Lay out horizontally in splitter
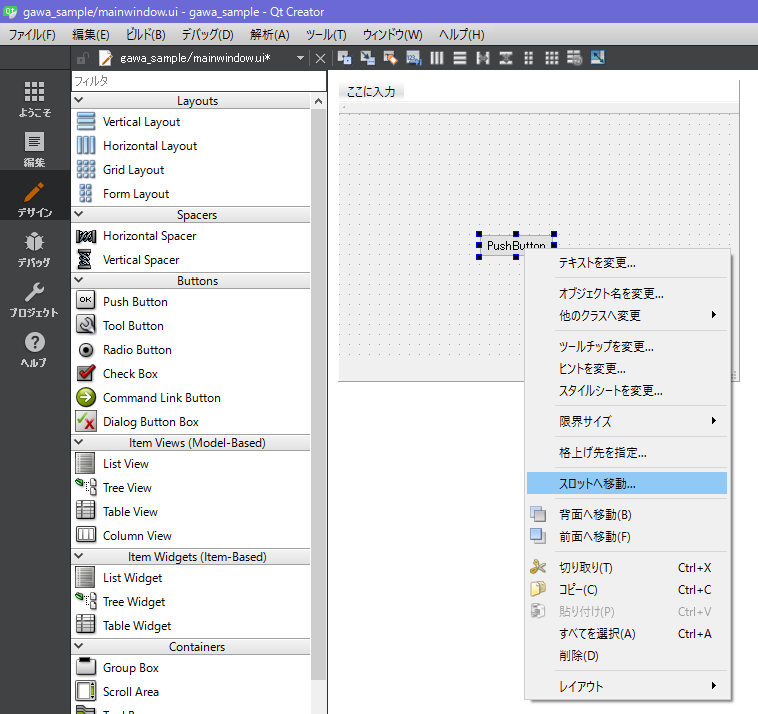The image size is (758, 714). point(483,58)
